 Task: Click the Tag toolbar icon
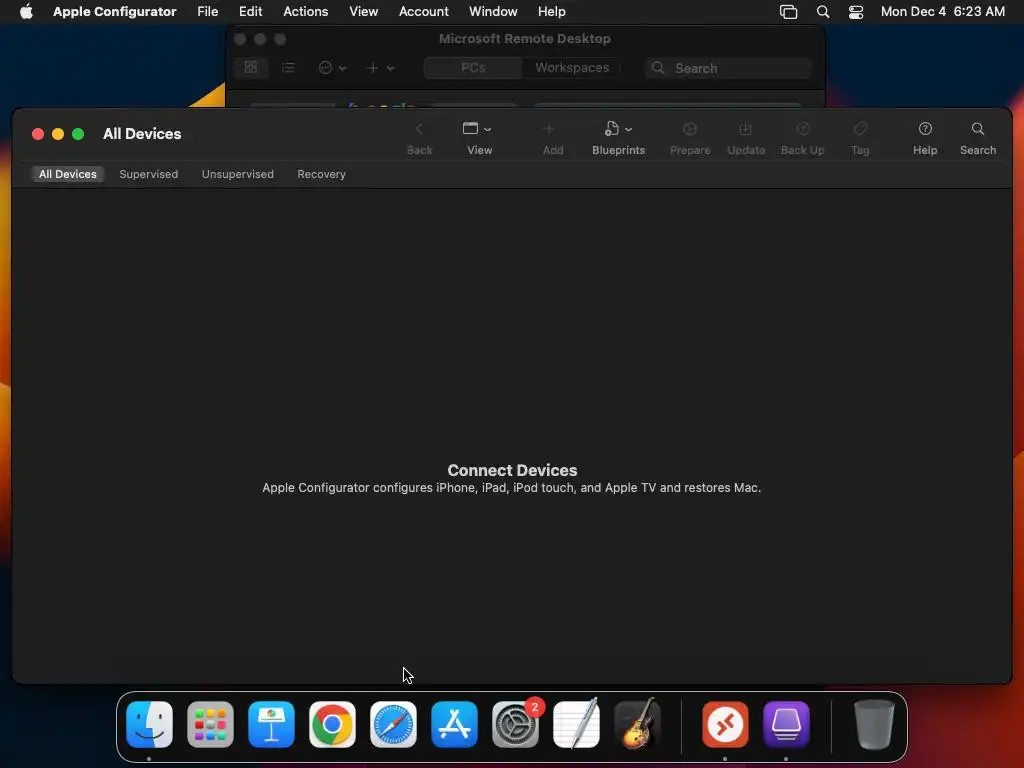click(x=860, y=129)
